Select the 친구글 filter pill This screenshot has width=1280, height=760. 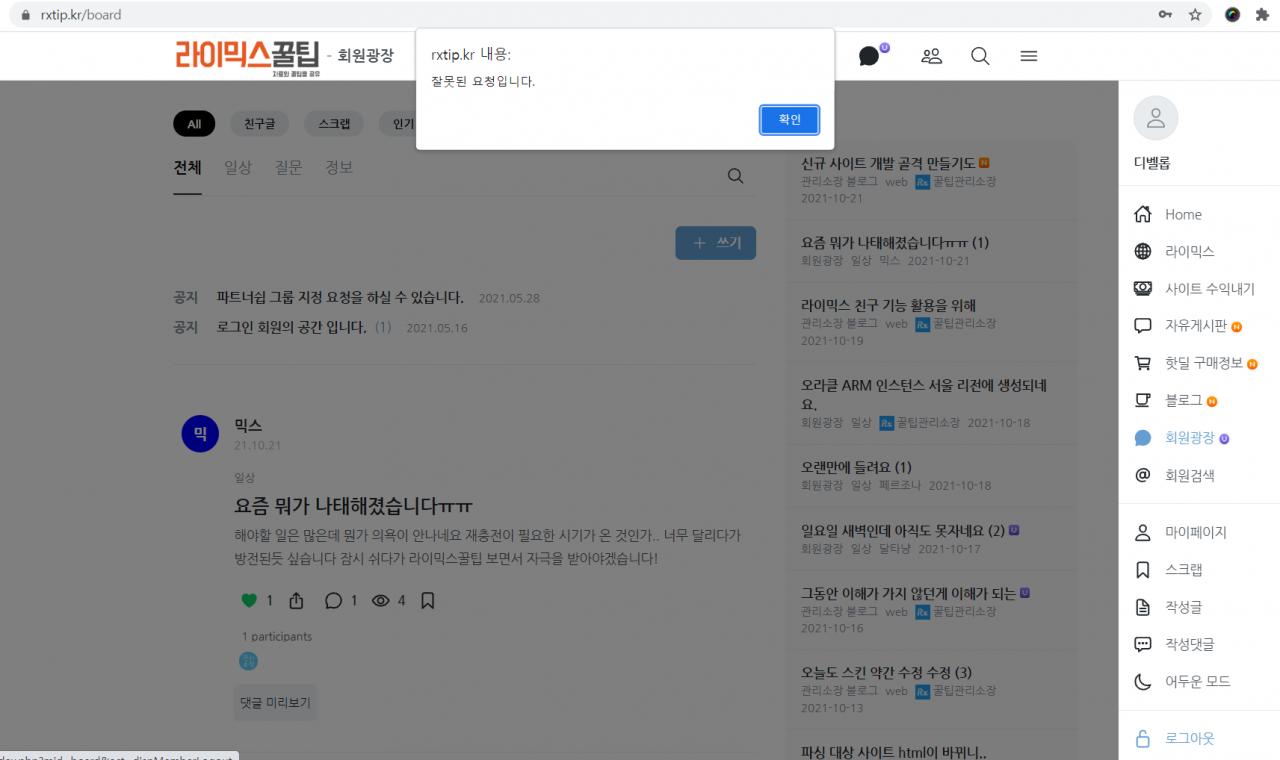(x=259, y=124)
